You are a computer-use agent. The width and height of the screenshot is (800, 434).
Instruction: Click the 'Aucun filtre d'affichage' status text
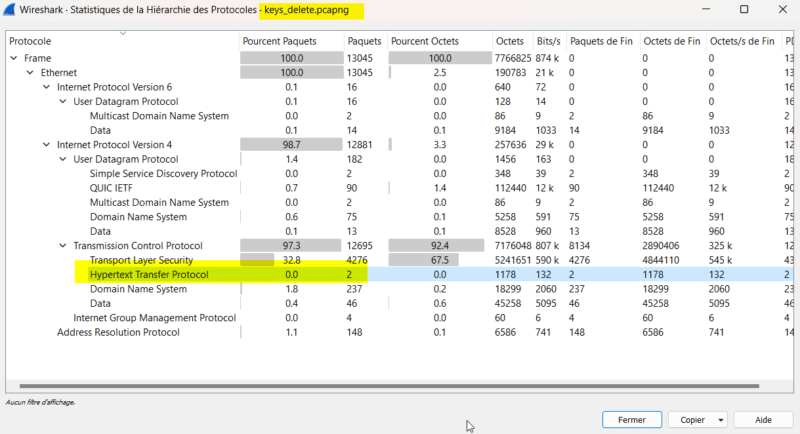tap(40, 402)
